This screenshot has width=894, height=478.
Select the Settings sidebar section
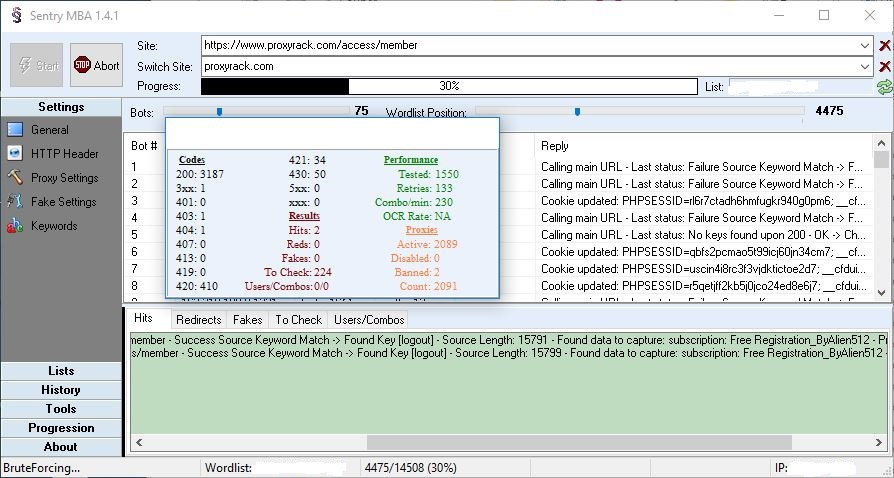(61, 107)
